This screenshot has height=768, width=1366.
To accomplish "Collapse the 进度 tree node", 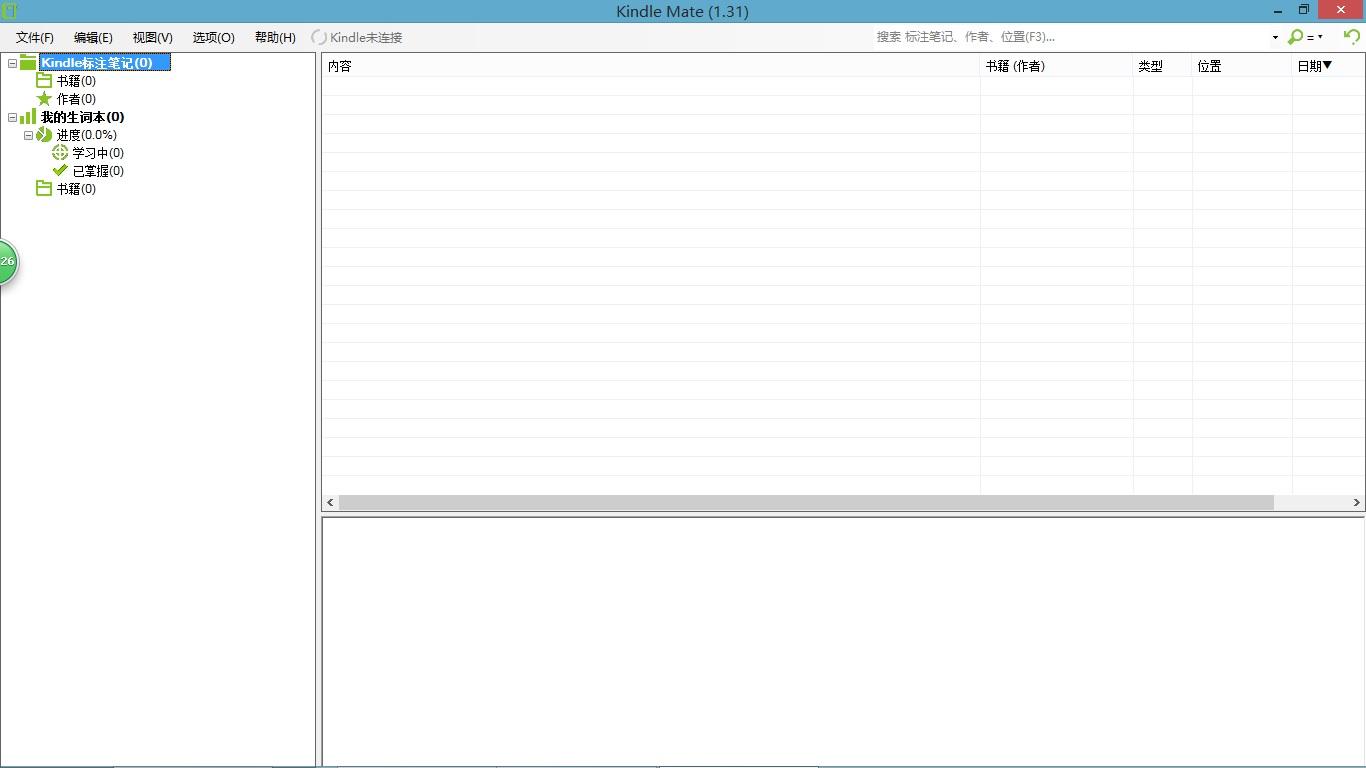I will pyautogui.click(x=28, y=135).
